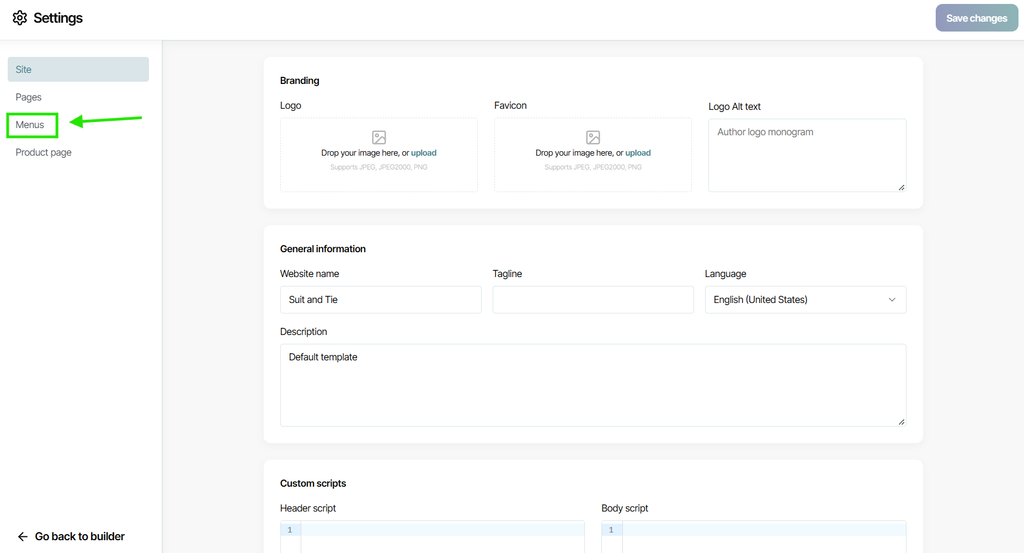Click the Custom scripts heading
Screen dimensions: 1024x553
pos(313,484)
